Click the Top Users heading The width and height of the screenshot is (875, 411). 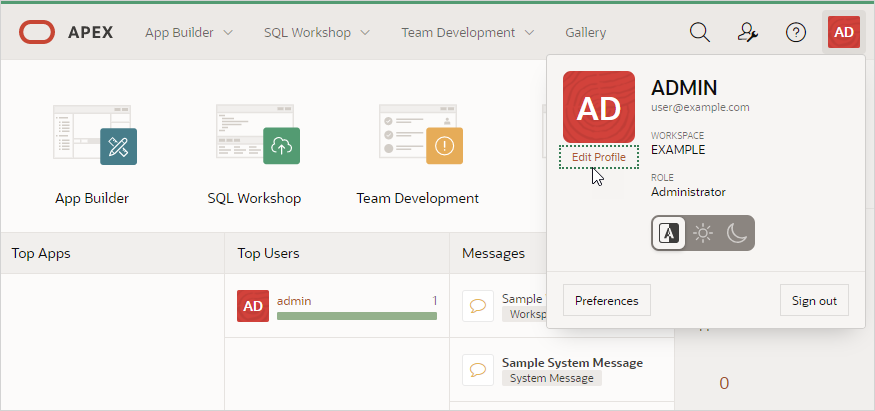(x=268, y=253)
